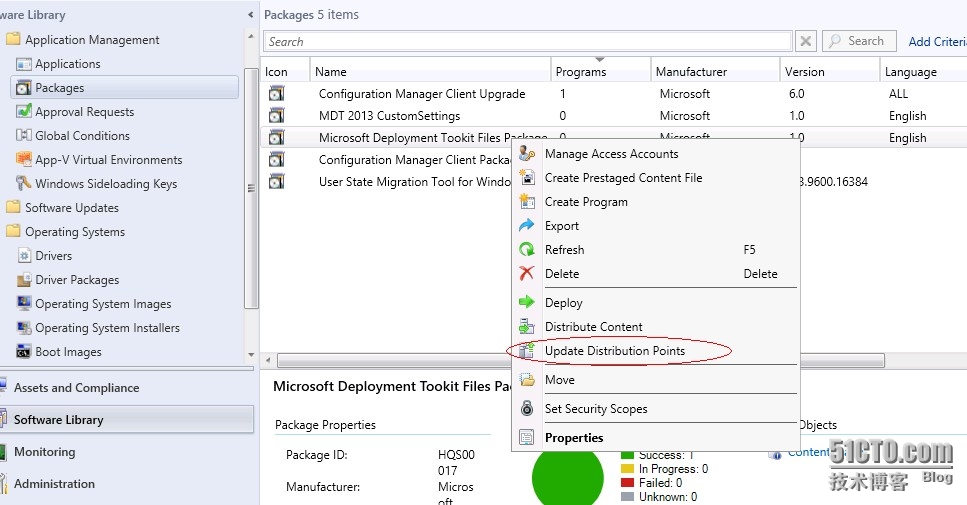Click the Operating Systems folder icon
Screen dimensions: 967x505
13,231
